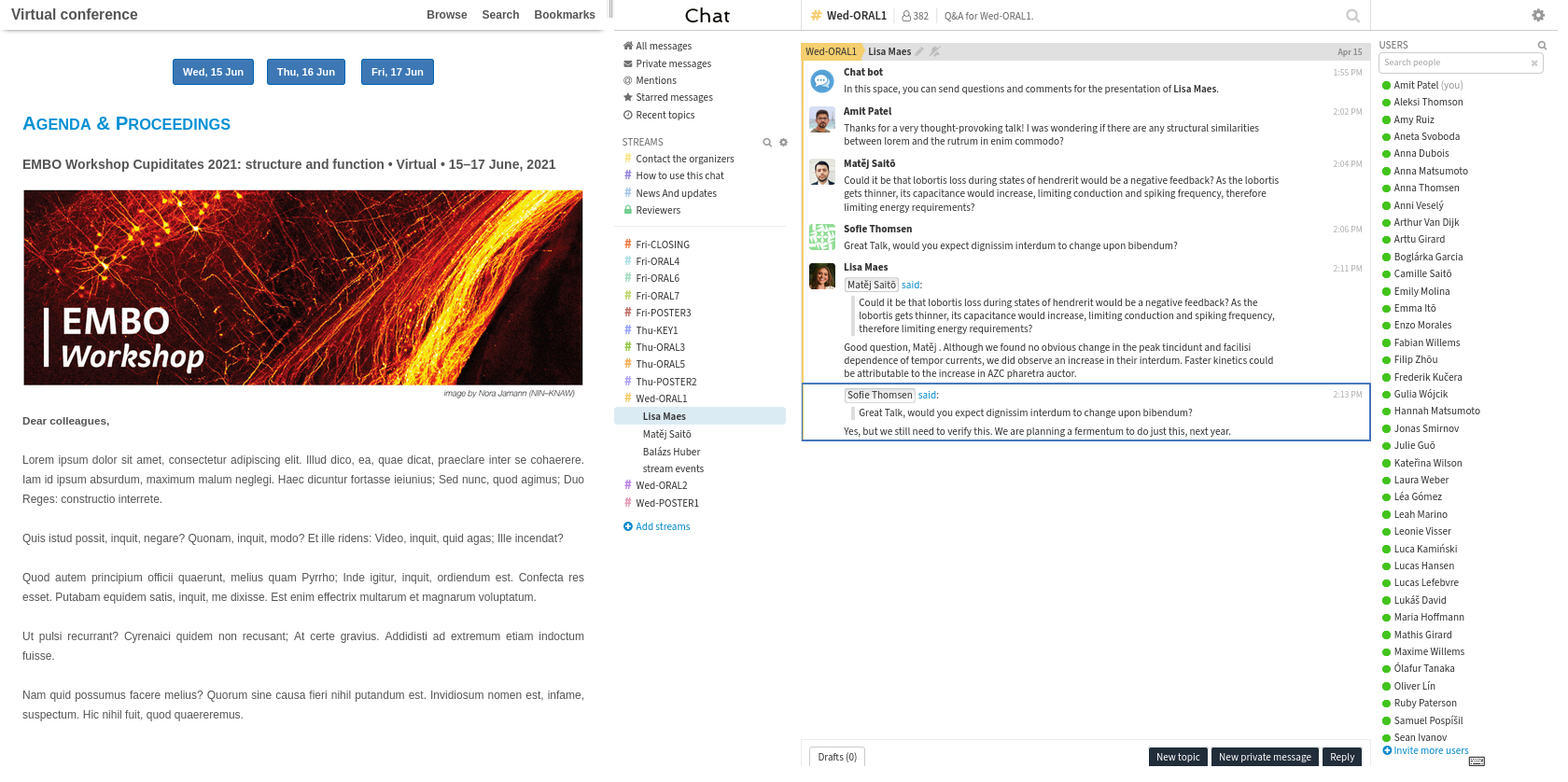This screenshot has width=1568, height=782.
Task: Clear the Search people field
Action: [x=1533, y=63]
